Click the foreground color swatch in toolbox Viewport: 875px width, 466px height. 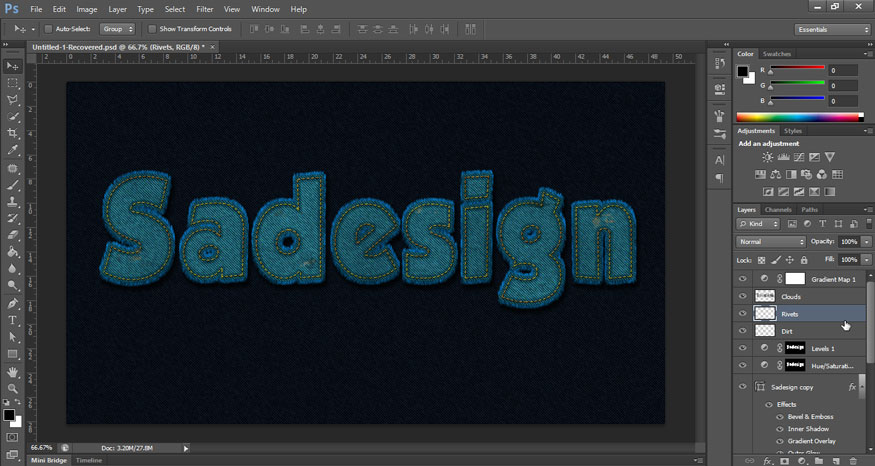[x=9, y=415]
